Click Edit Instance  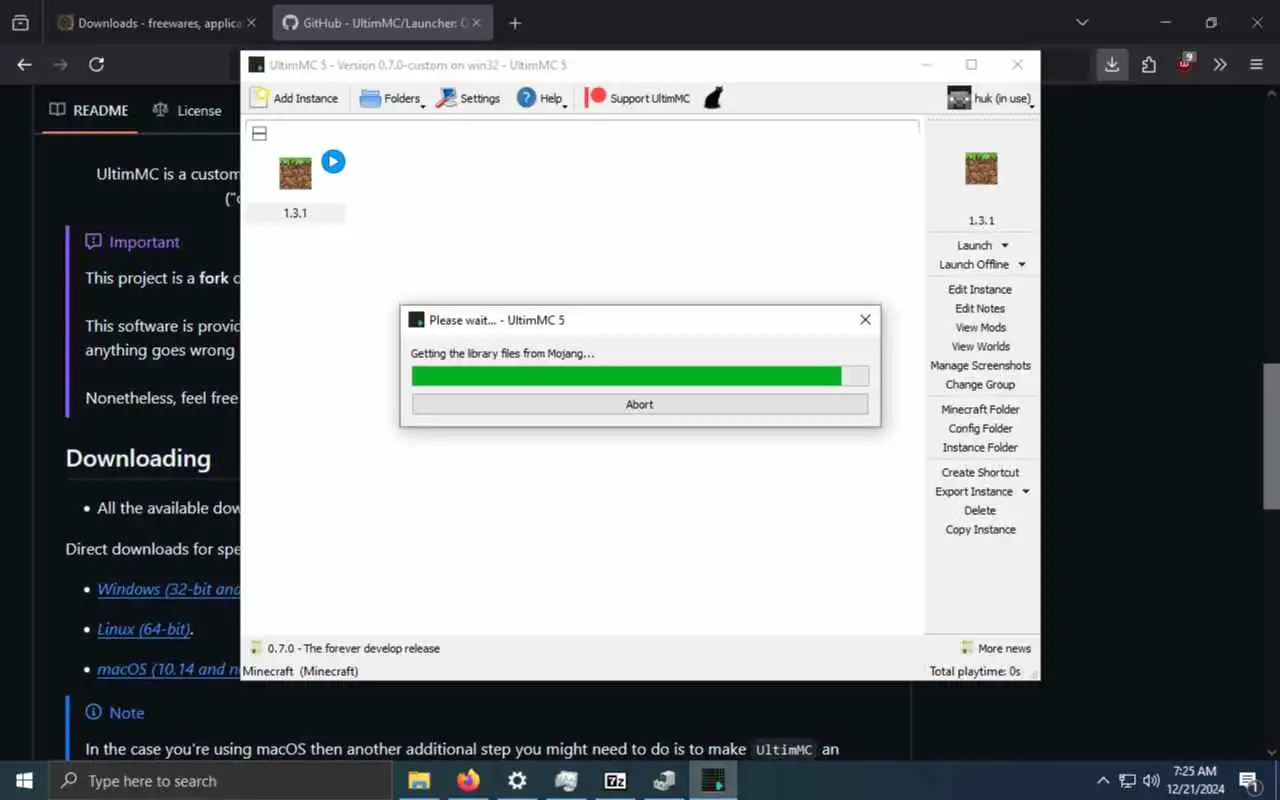pyautogui.click(x=980, y=289)
